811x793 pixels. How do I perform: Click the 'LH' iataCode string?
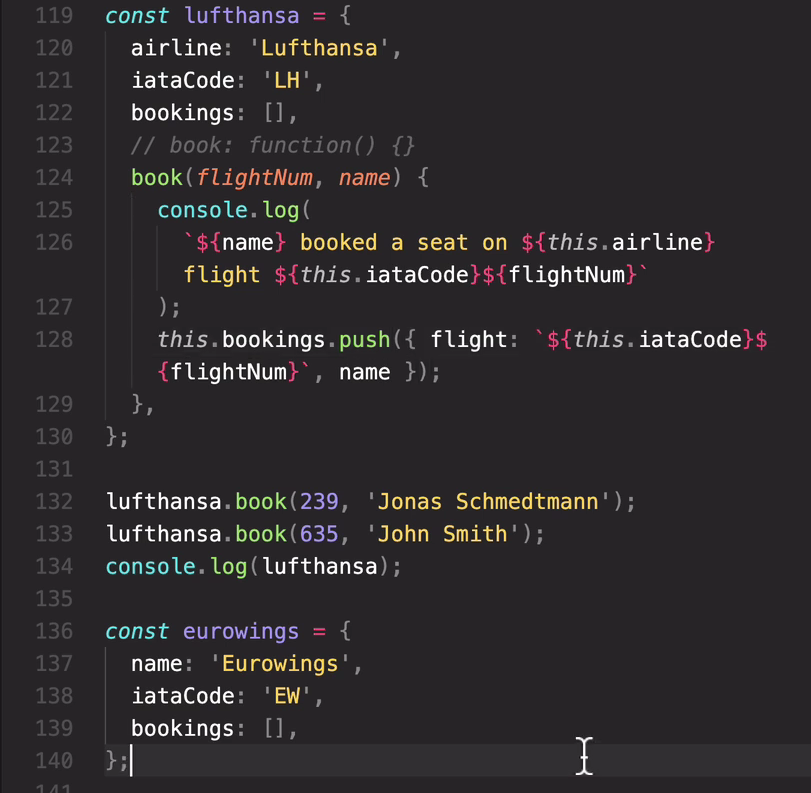(287, 80)
